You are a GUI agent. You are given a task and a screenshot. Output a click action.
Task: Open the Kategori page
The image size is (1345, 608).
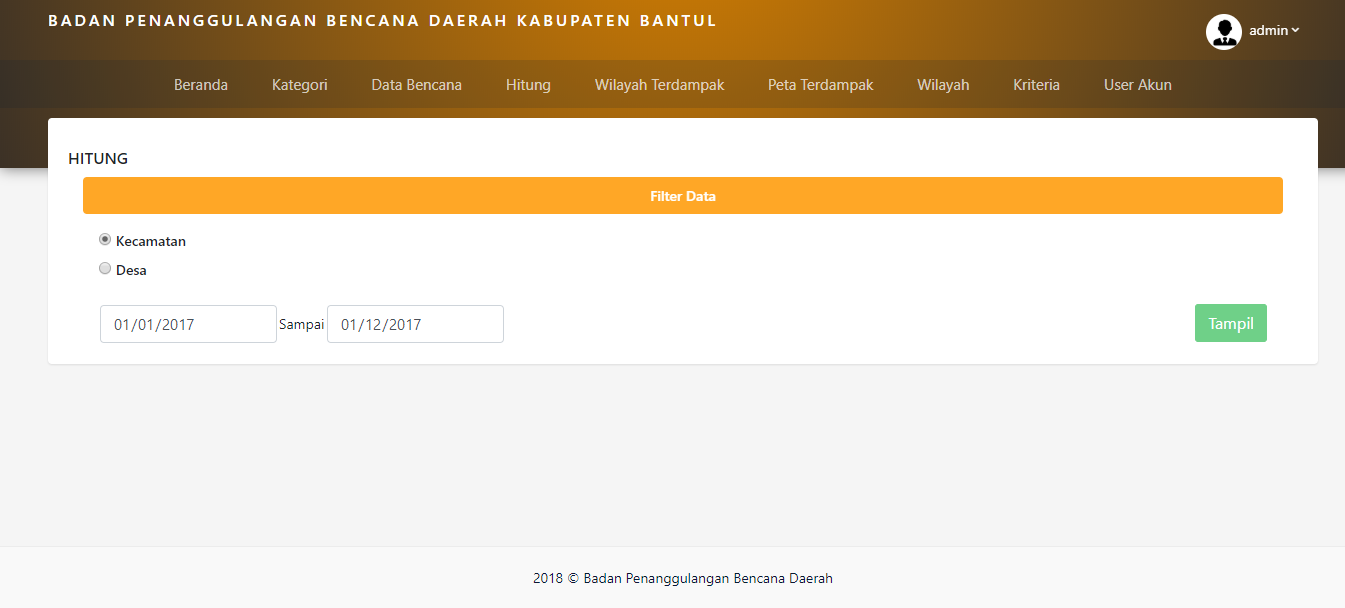[299, 85]
